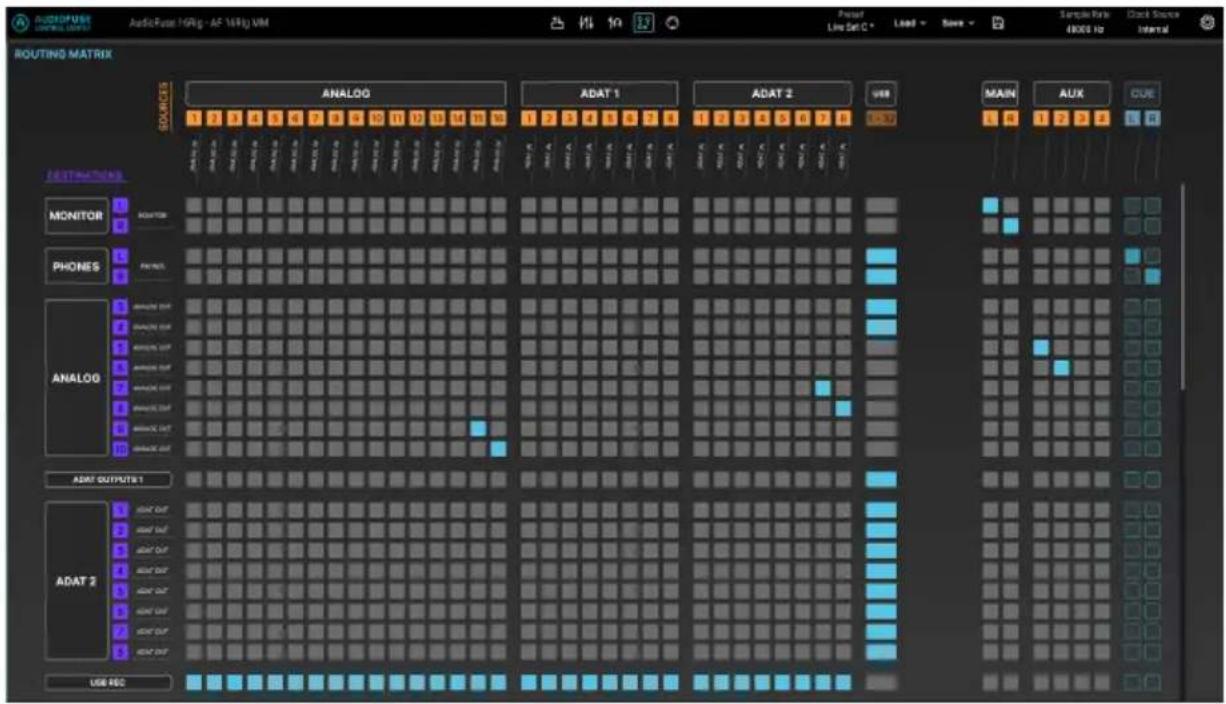Click the AUX sources group header

point(1071,93)
